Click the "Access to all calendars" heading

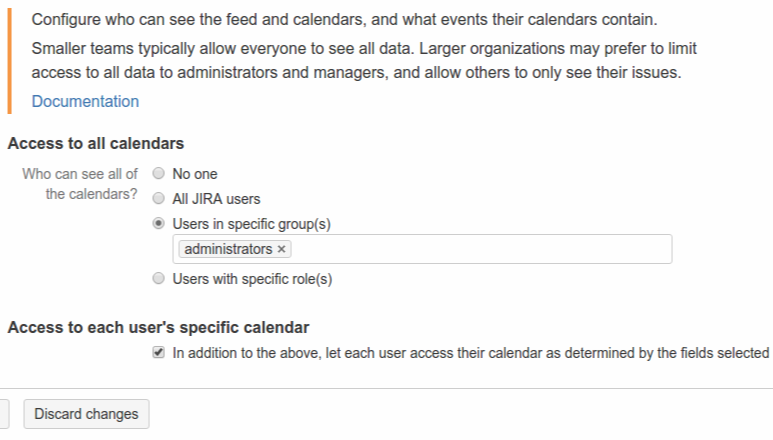coord(96,144)
